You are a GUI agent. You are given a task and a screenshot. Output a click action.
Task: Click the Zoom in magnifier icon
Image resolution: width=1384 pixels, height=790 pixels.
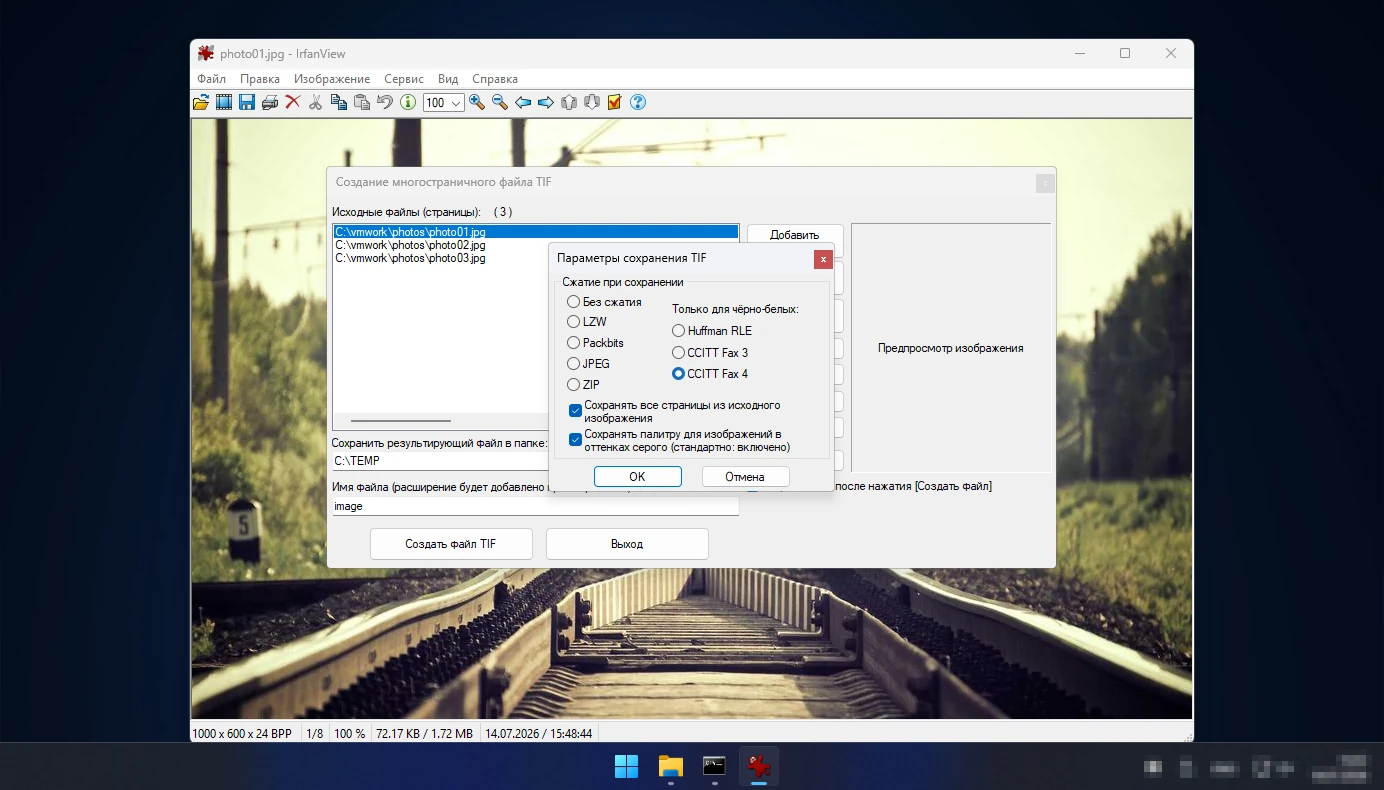(x=477, y=102)
